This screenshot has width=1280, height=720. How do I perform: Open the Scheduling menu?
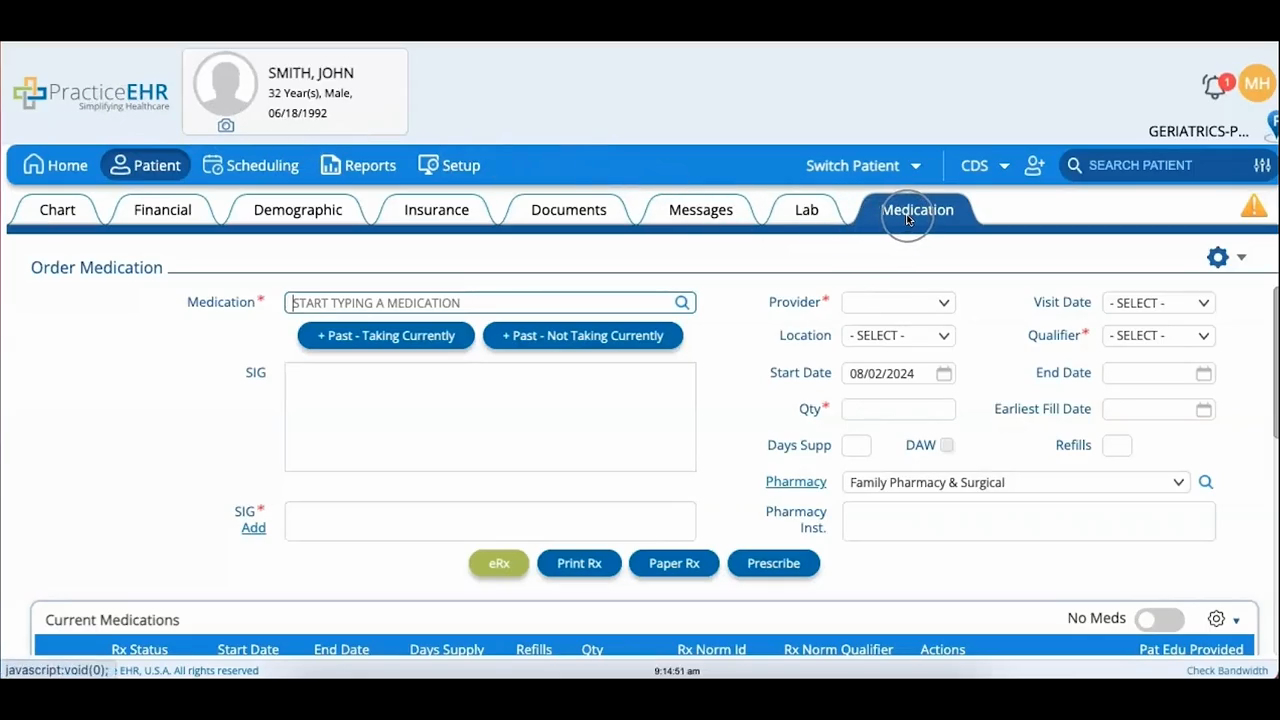250,165
